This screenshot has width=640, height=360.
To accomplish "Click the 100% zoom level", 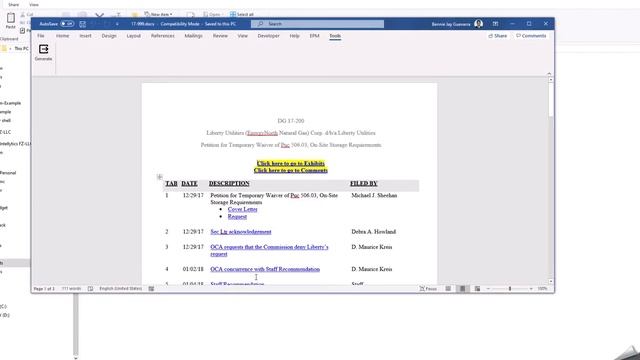I will pyautogui.click(x=542, y=289).
